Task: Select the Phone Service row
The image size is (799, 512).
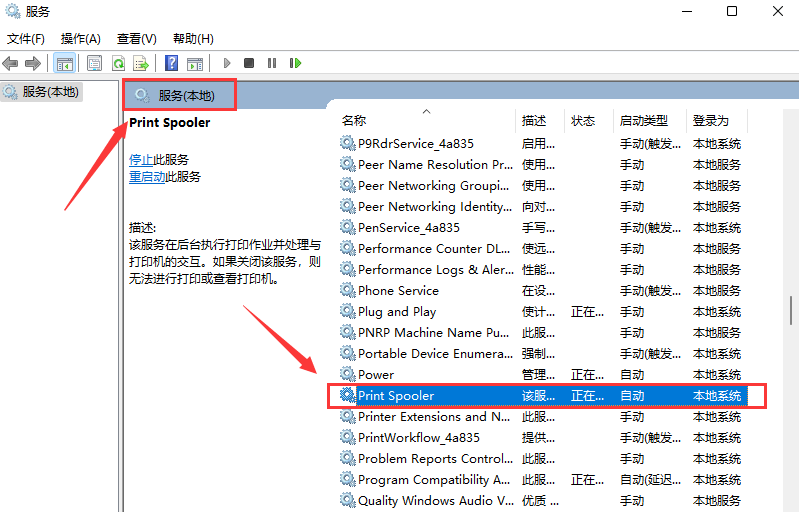Action: 543,290
